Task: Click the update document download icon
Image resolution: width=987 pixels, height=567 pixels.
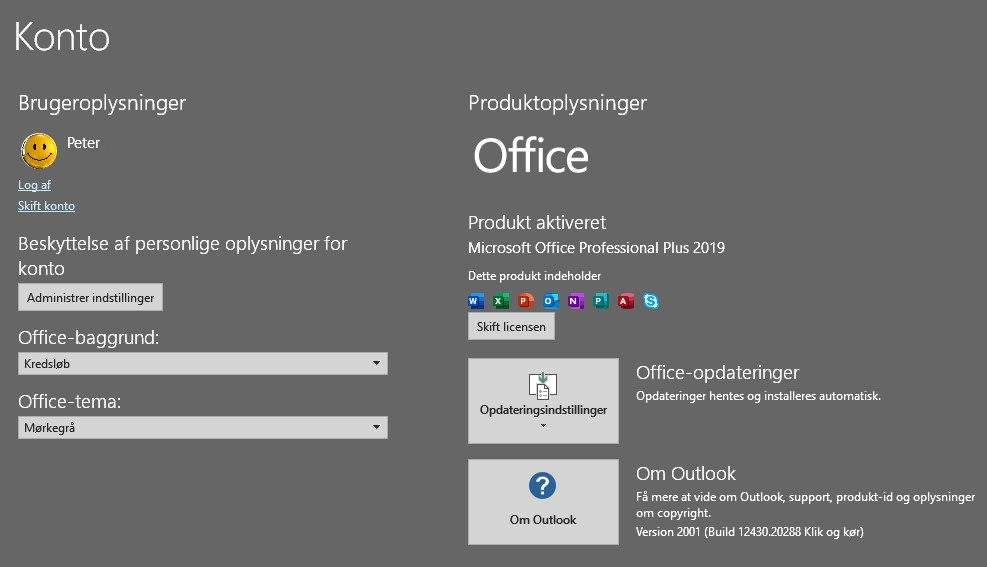Action: point(543,386)
